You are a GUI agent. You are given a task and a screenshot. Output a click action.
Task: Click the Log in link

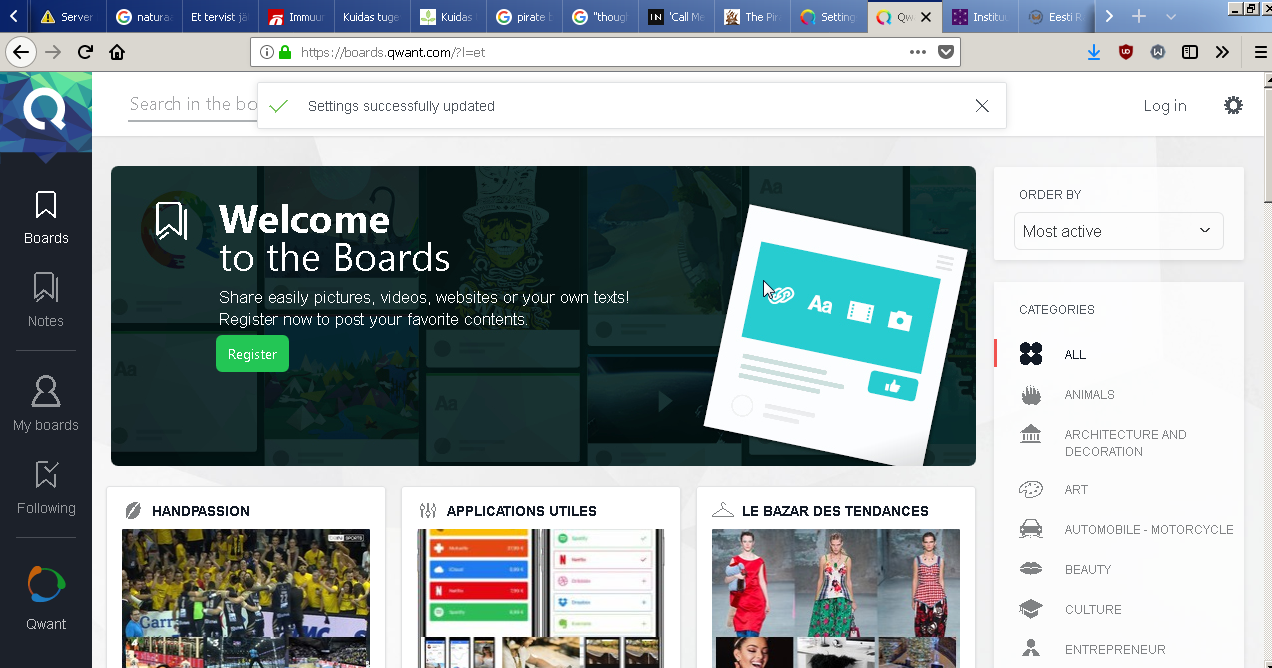coord(1165,106)
